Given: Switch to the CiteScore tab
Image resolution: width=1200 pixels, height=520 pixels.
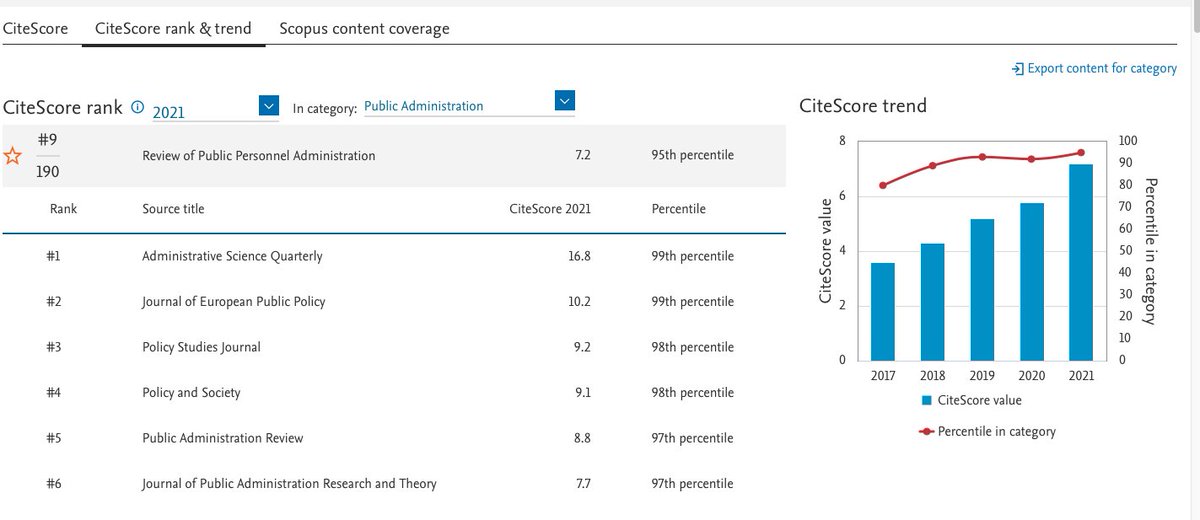Looking at the screenshot, I should (x=35, y=28).
